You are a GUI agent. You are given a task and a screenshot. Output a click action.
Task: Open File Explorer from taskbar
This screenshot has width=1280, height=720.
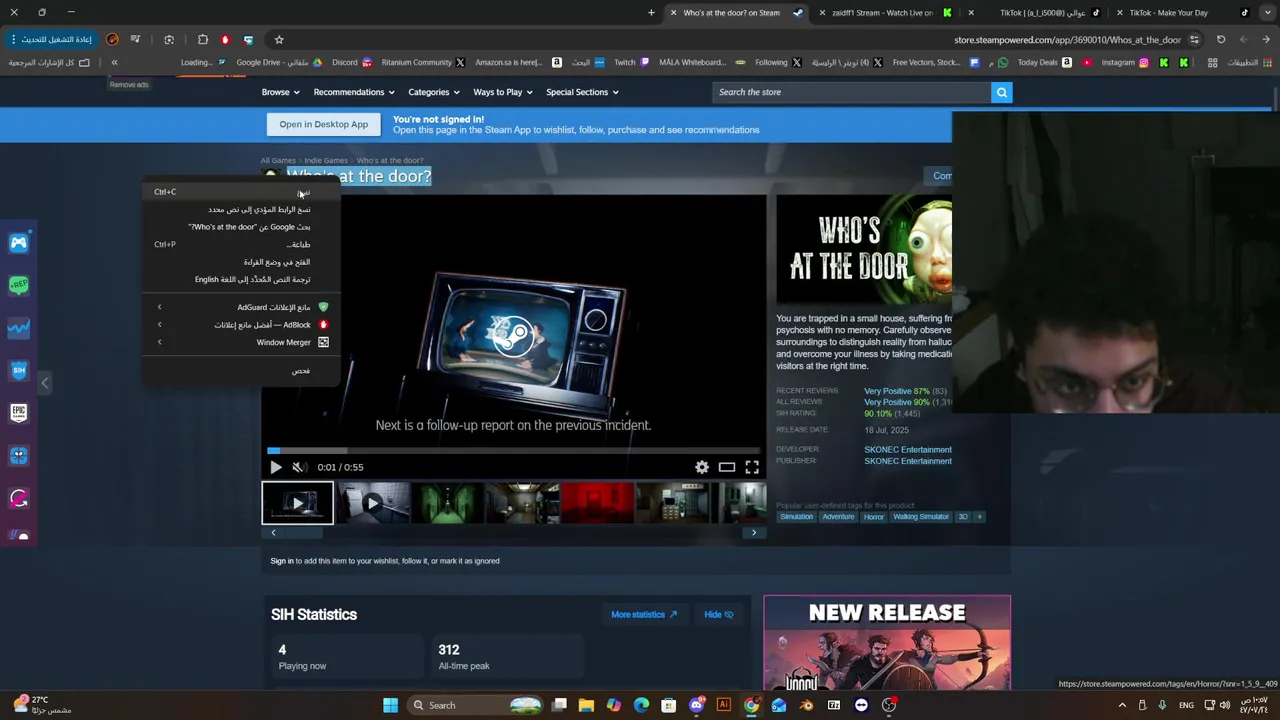click(587, 705)
